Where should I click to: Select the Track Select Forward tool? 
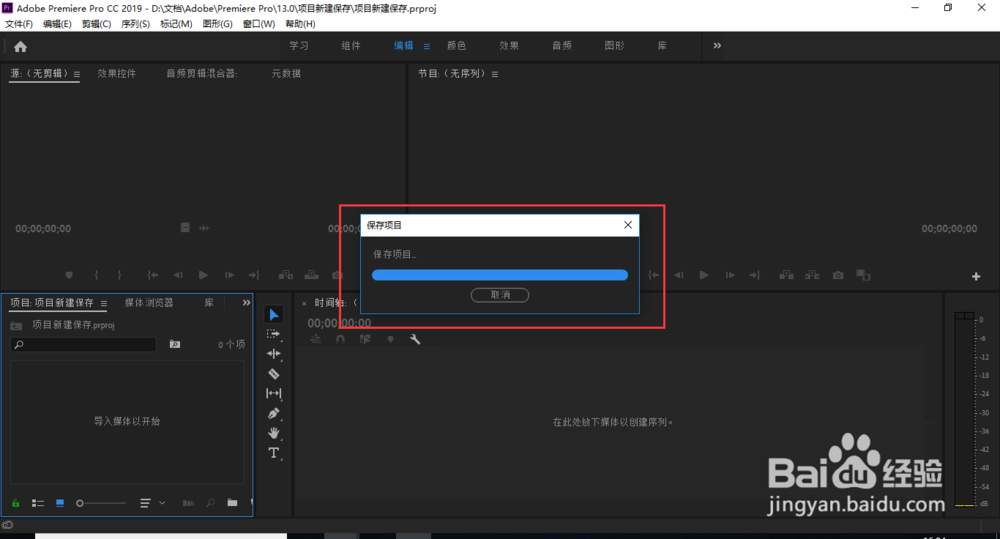pyautogui.click(x=273, y=334)
